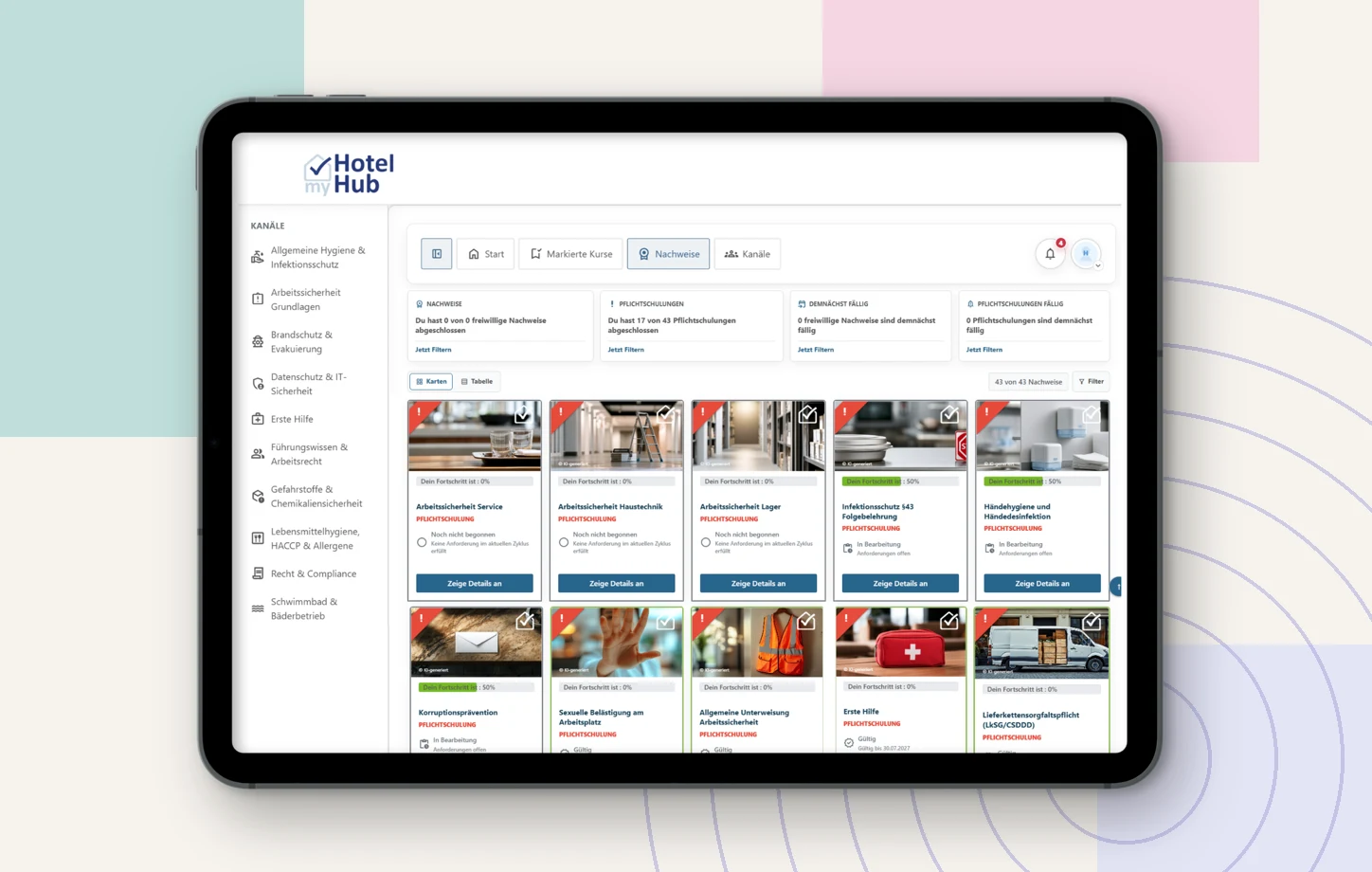This screenshot has width=1372, height=872.
Task: Go to the Start tab
Action: coord(486,254)
